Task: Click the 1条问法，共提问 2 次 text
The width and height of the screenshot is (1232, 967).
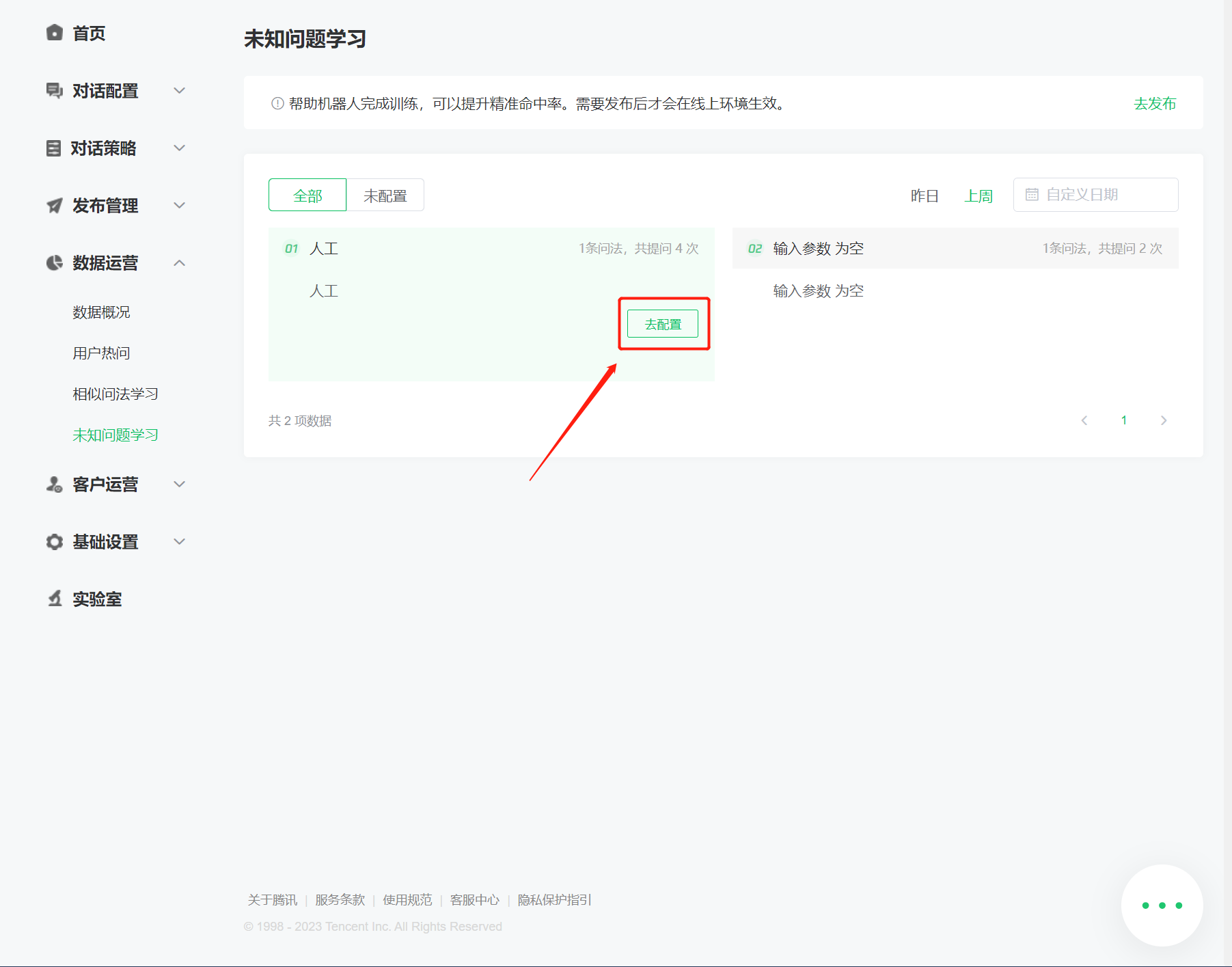Action: pos(1103,248)
